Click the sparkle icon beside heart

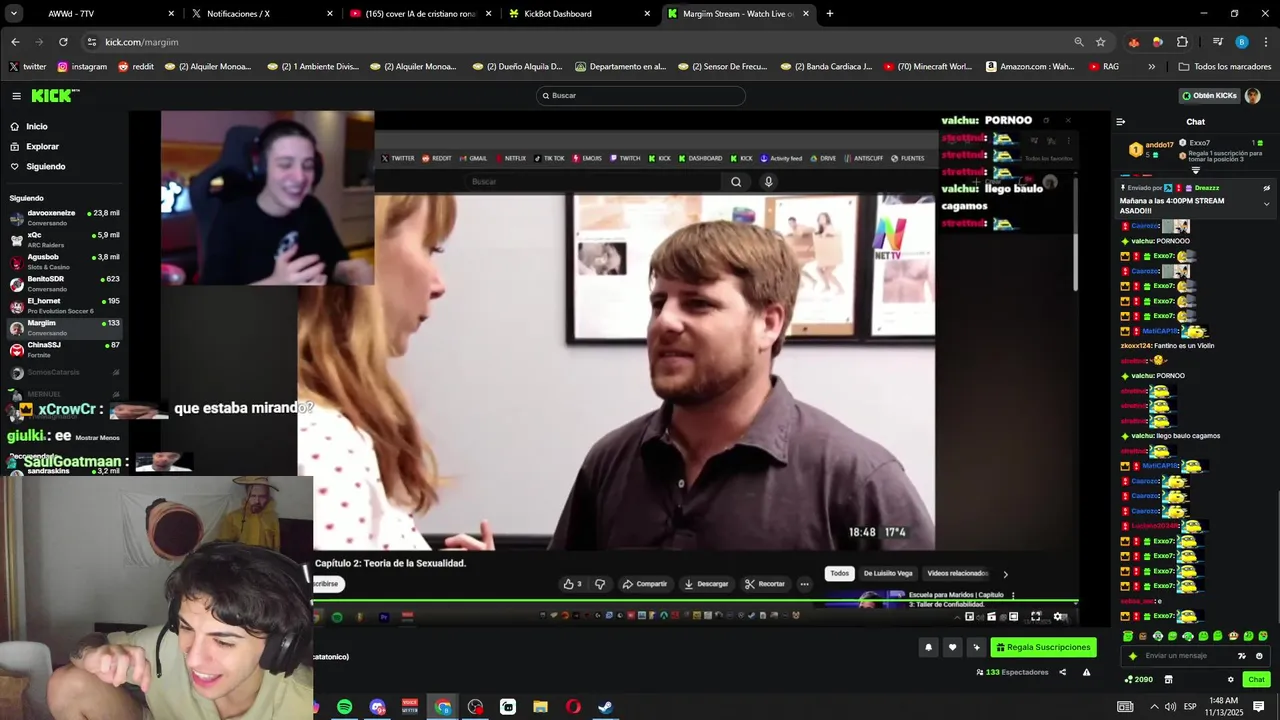[976, 647]
